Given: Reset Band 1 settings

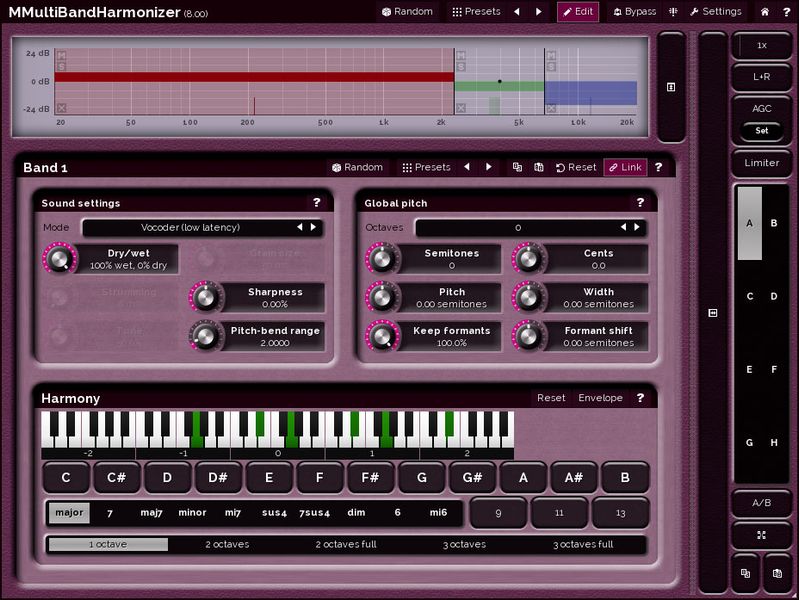Looking at the screenshot, I should tap(577, 167).
